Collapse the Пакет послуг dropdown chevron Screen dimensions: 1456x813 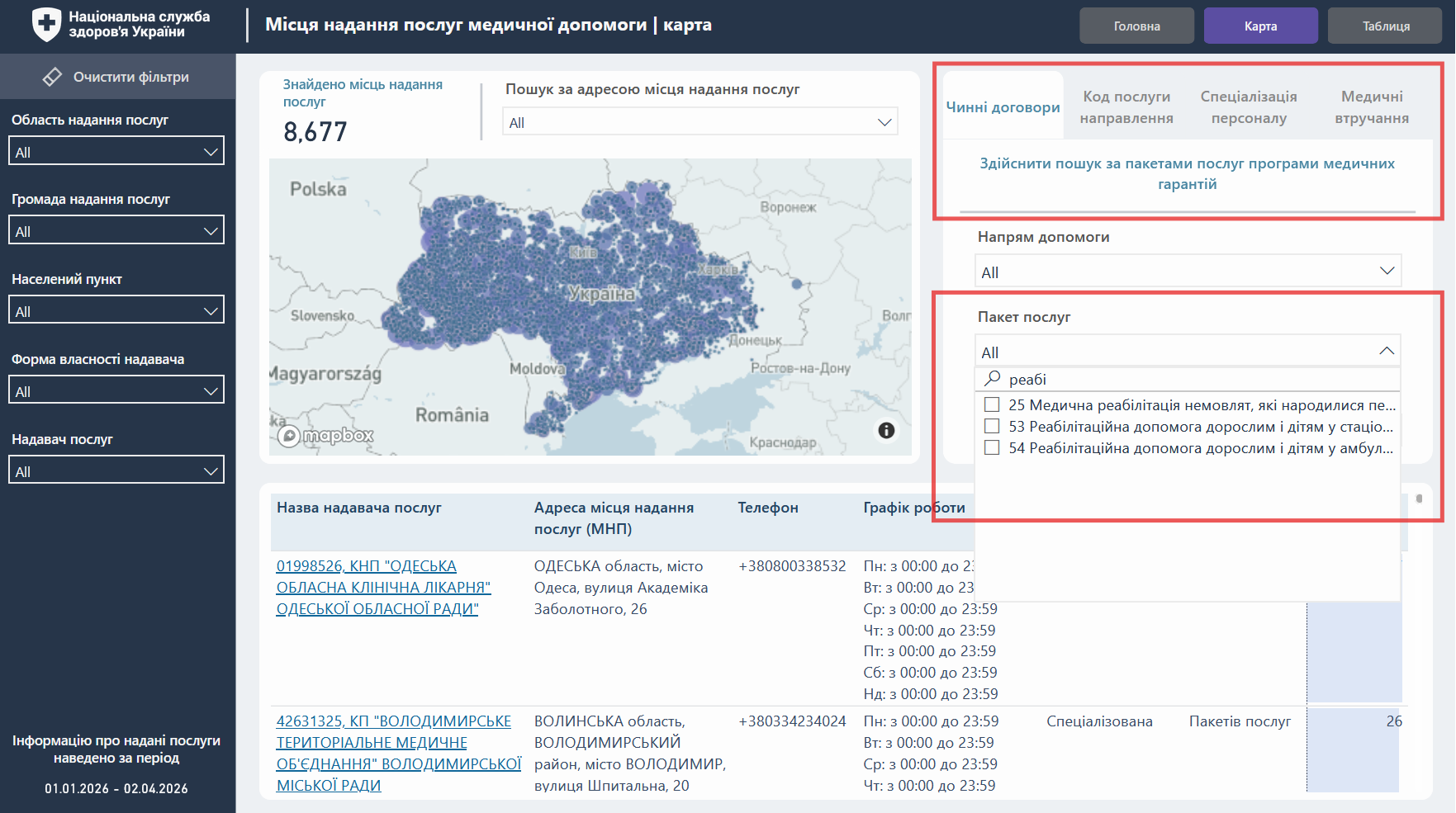click(1387, 351)
